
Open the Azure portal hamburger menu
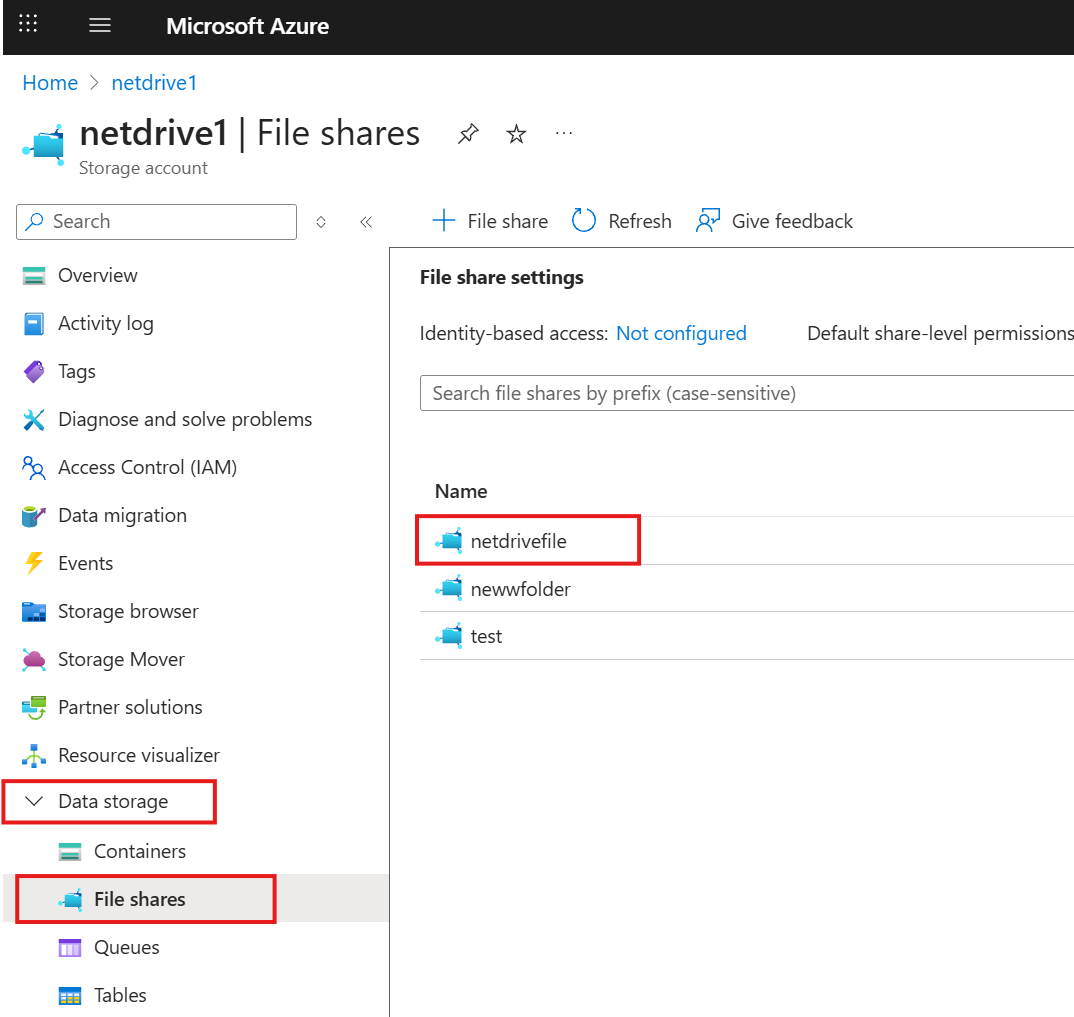click(100, 25)
